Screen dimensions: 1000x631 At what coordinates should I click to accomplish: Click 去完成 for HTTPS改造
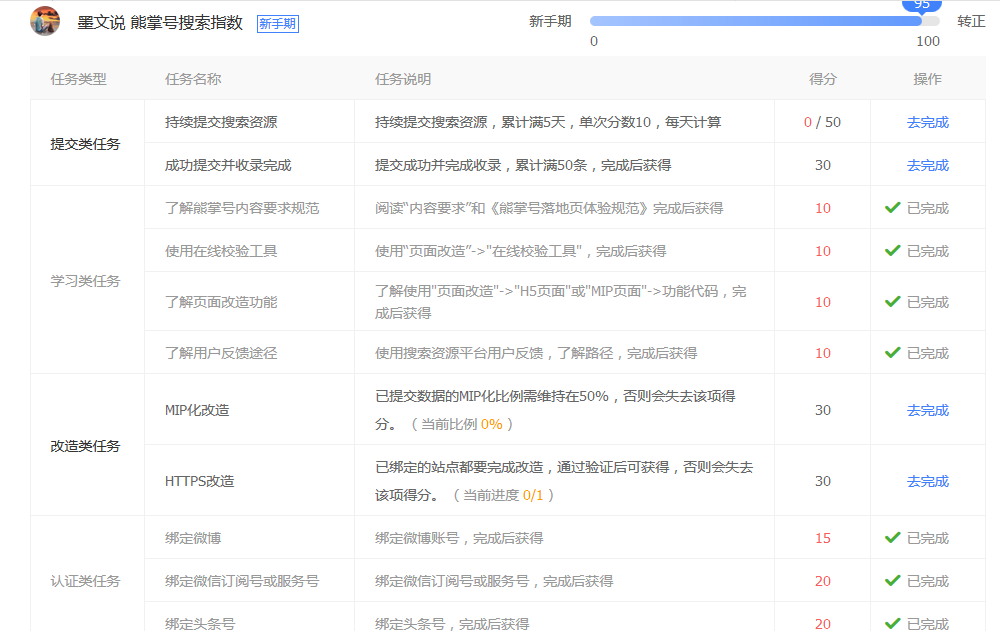coord(928,481)
